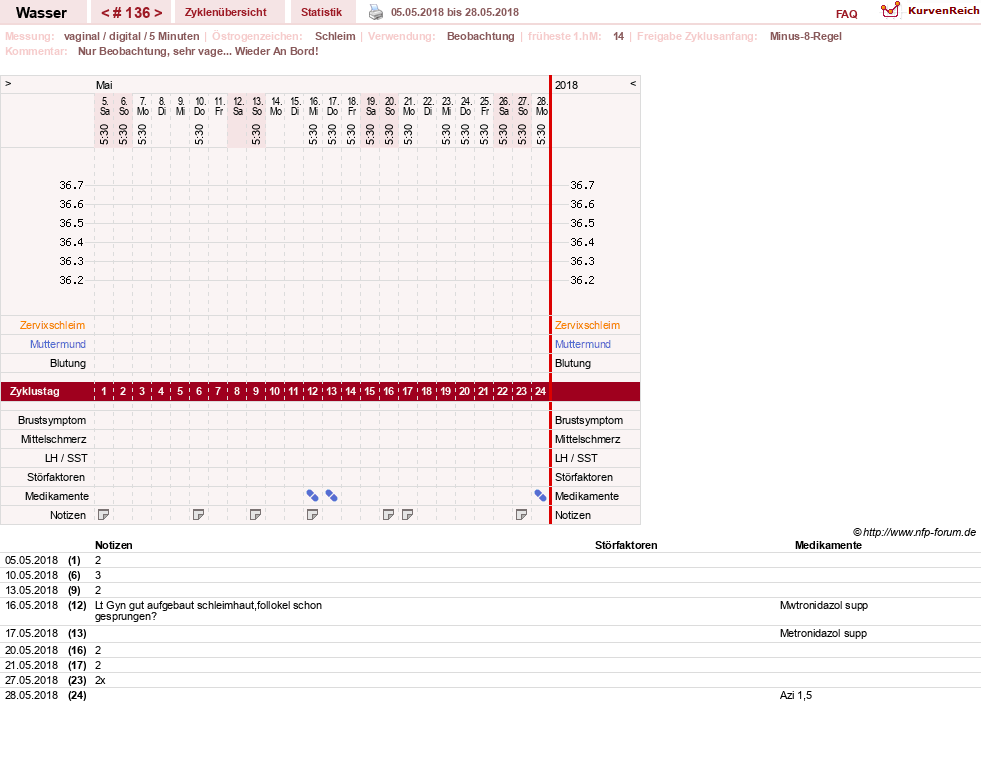The width and height of the screenshot is (981, 758).
Task: Click 'Mwtronidazol supp' medication entry
Action: [x=824, y=605]
